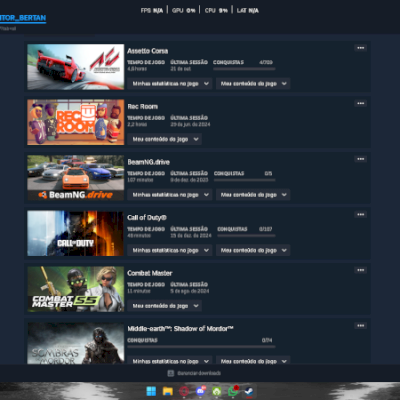Image resolution: width=400 pixels, height=400 pixels.
Task: Open Call of Duty title link
Action: pos(147,218)
